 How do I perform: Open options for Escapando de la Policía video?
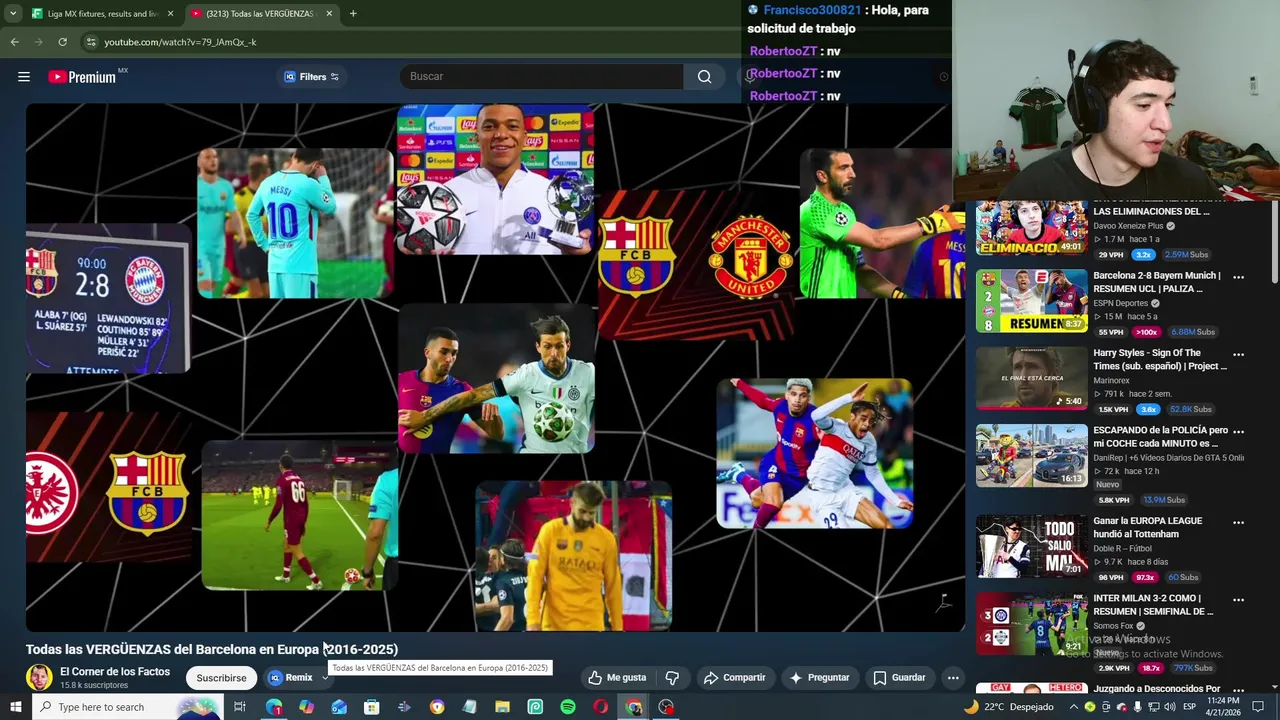pos(1238,432)
